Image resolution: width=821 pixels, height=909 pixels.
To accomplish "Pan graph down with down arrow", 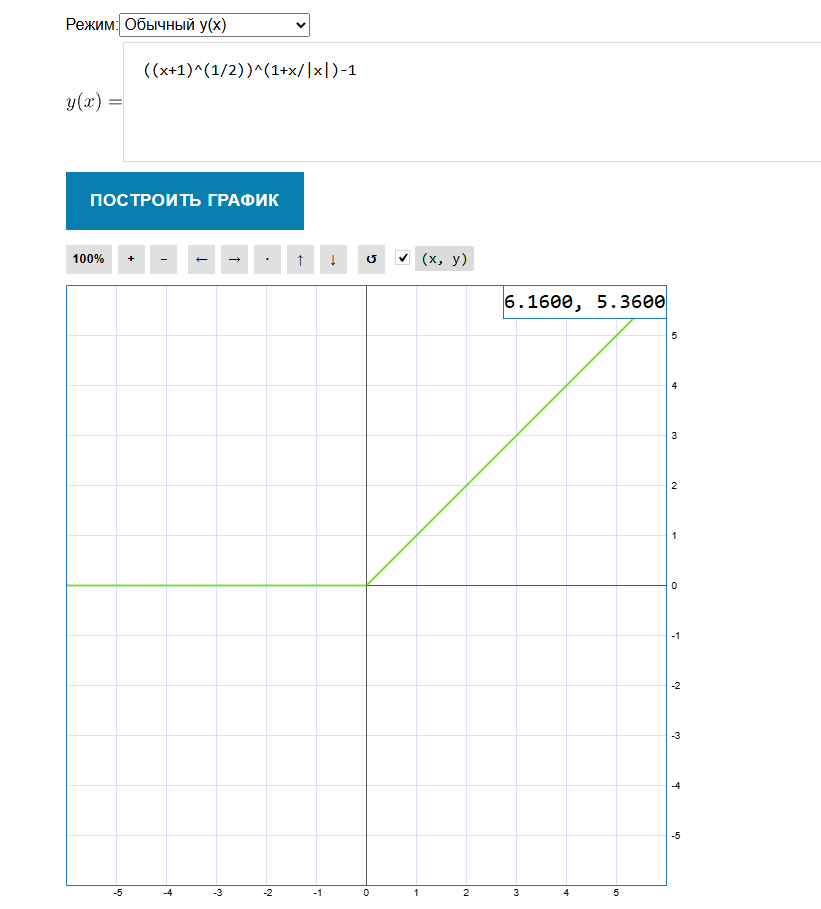I will point(333,259).
